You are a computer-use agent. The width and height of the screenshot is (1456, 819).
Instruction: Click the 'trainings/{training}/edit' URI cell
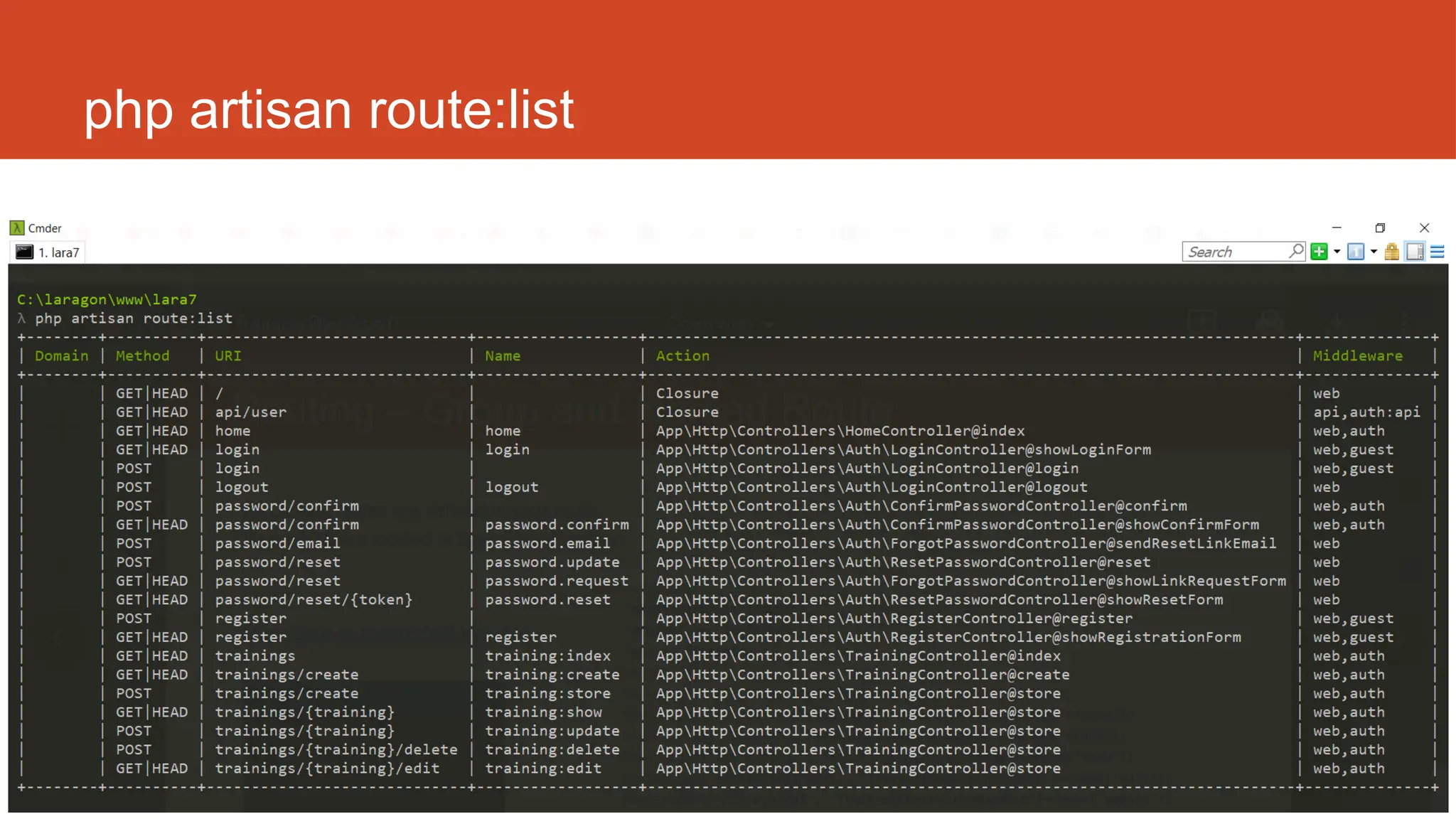tap(327, 769)
